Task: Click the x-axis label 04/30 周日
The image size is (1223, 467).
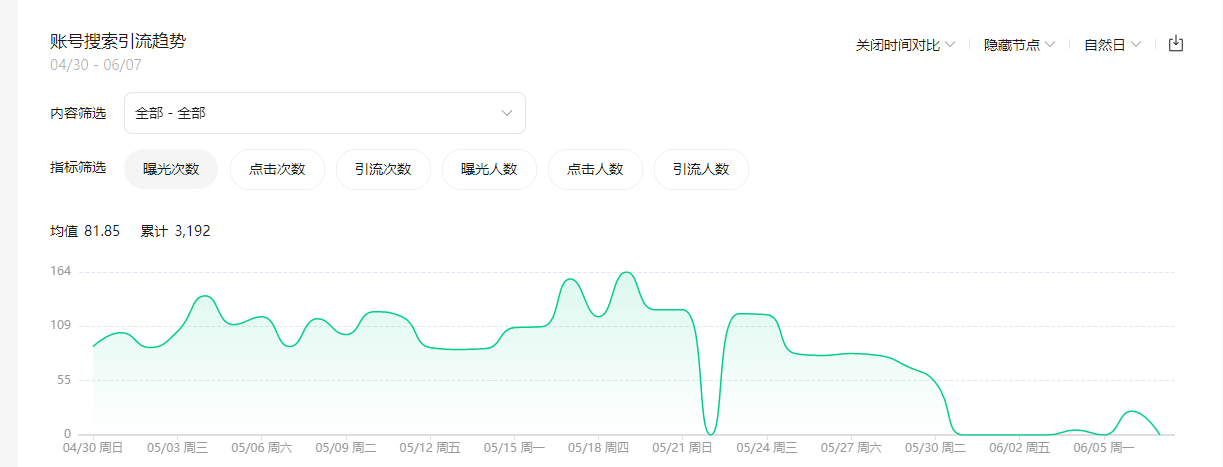Action: point(92,450)
